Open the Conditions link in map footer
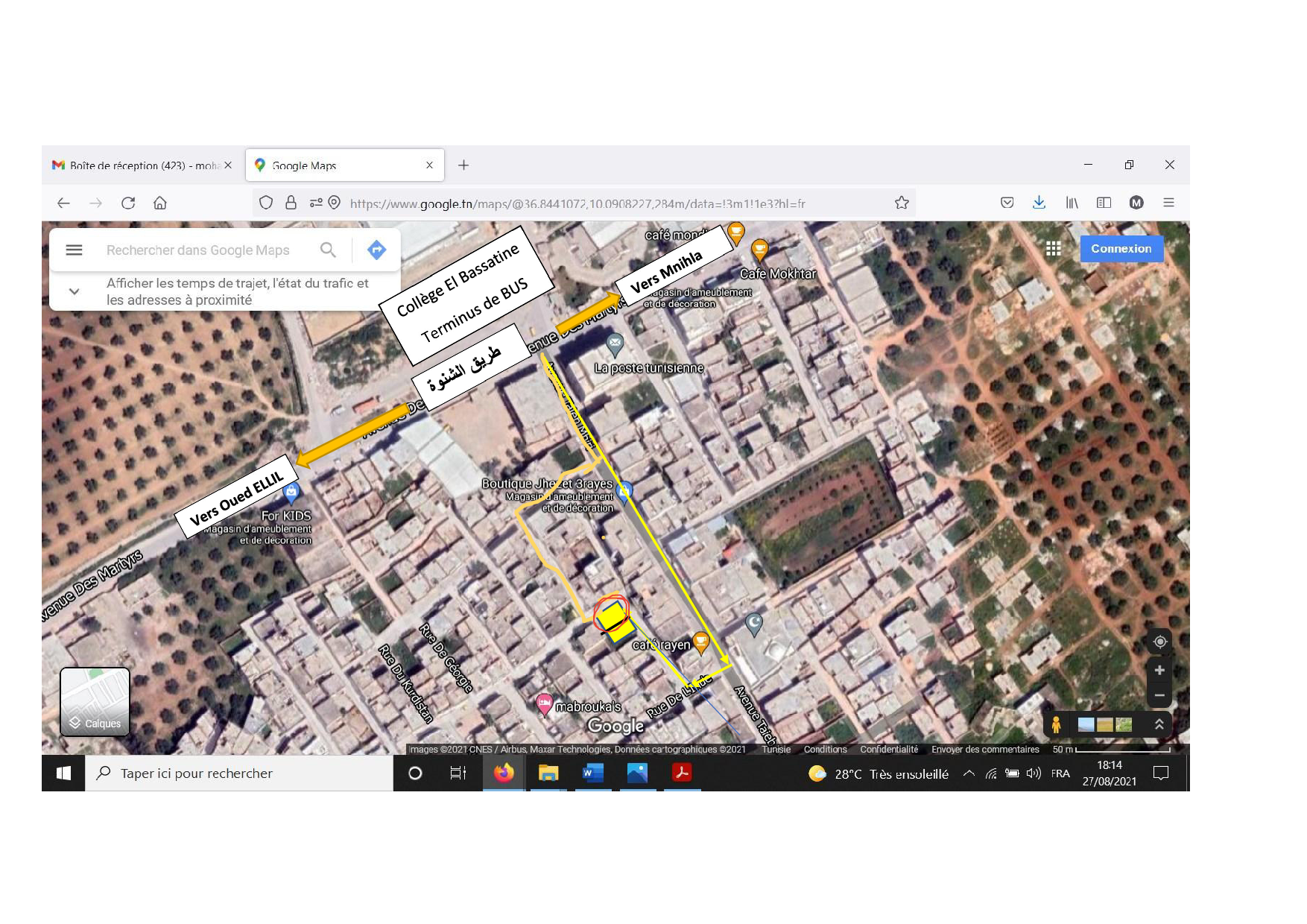The width and height of the screenshot is (1307, 924). [825, 750]
